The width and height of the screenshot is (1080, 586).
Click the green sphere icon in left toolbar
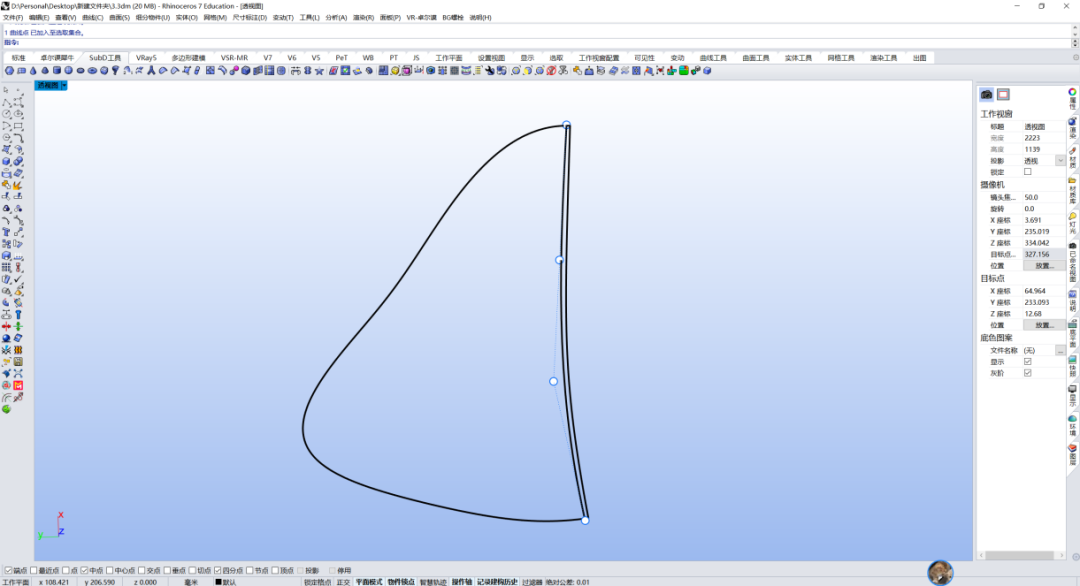coord(6,409)
